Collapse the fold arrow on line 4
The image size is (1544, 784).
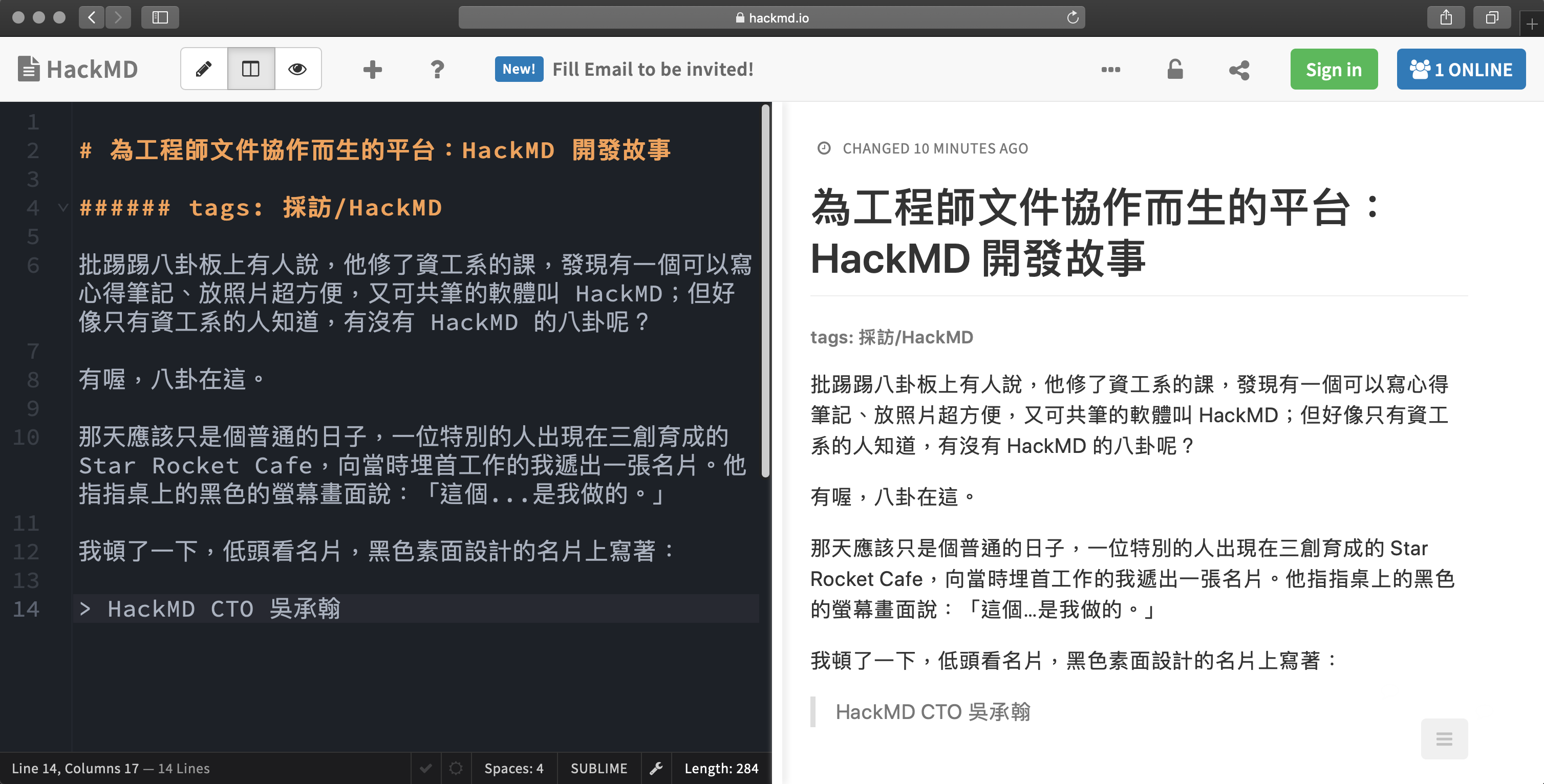pos(63,207)
